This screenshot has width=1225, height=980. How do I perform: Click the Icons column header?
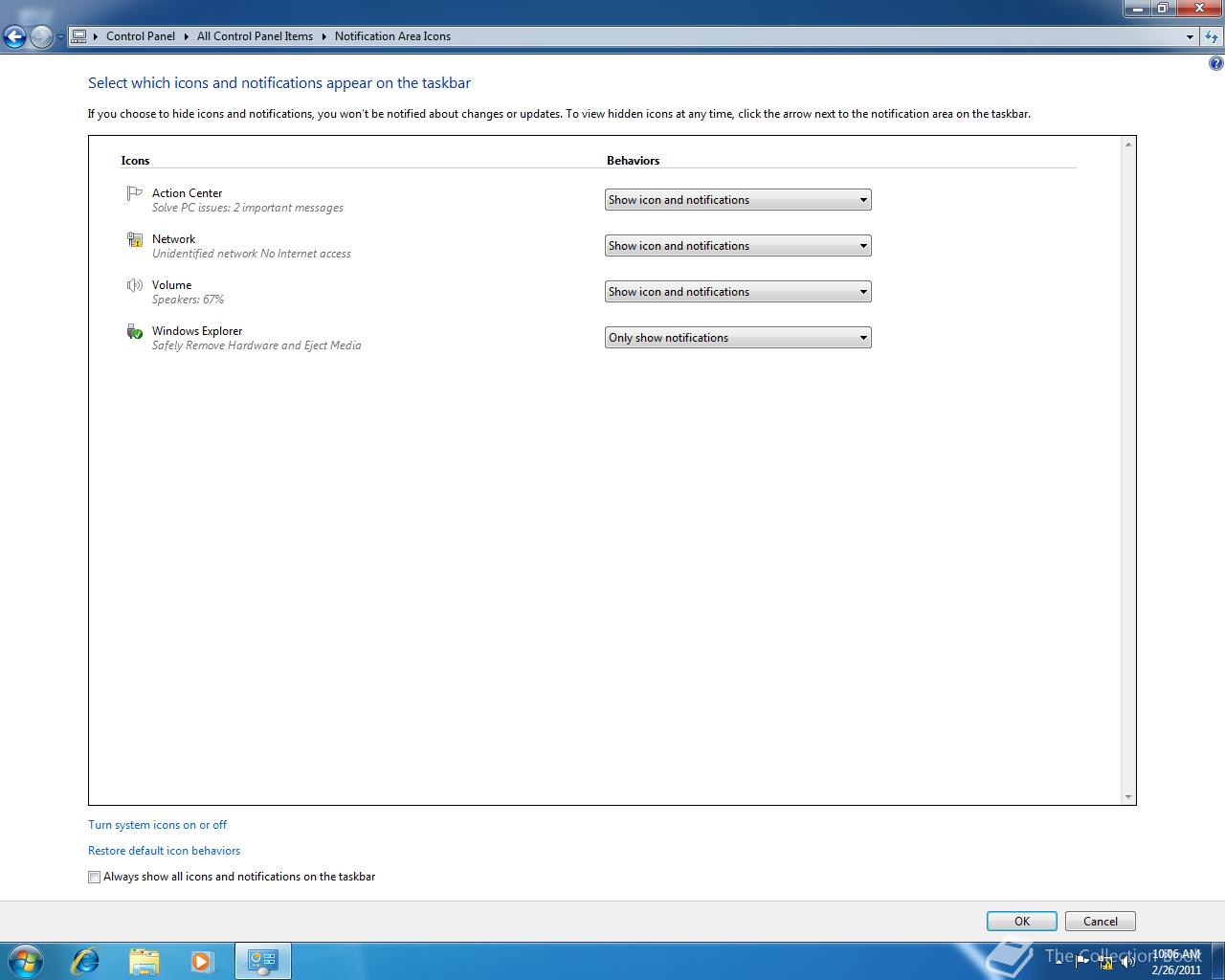[x=135, y=161]
